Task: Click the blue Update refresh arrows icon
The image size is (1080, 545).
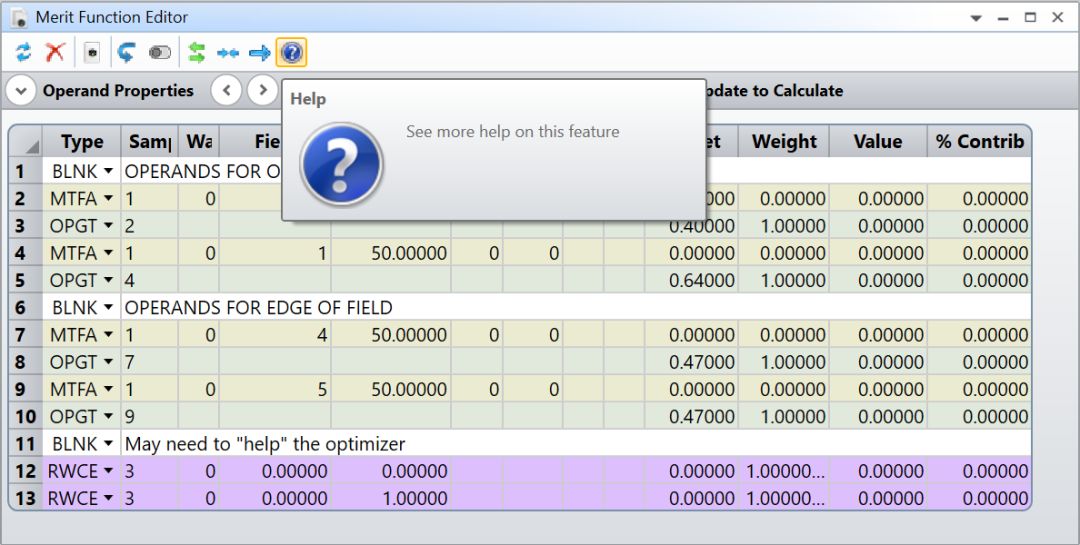Action: [23, 52]
